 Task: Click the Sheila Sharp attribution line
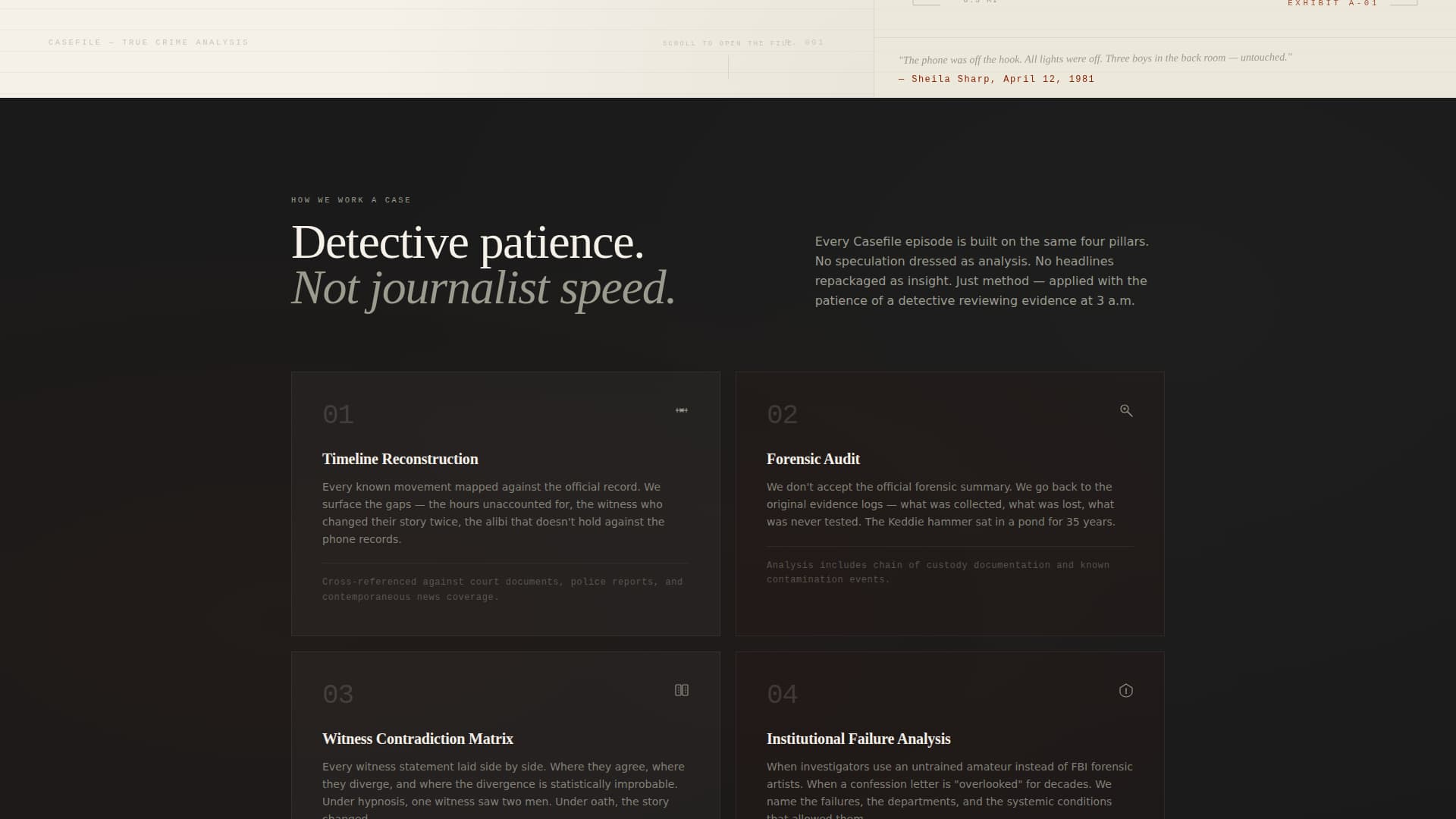[x=996, y=79]
